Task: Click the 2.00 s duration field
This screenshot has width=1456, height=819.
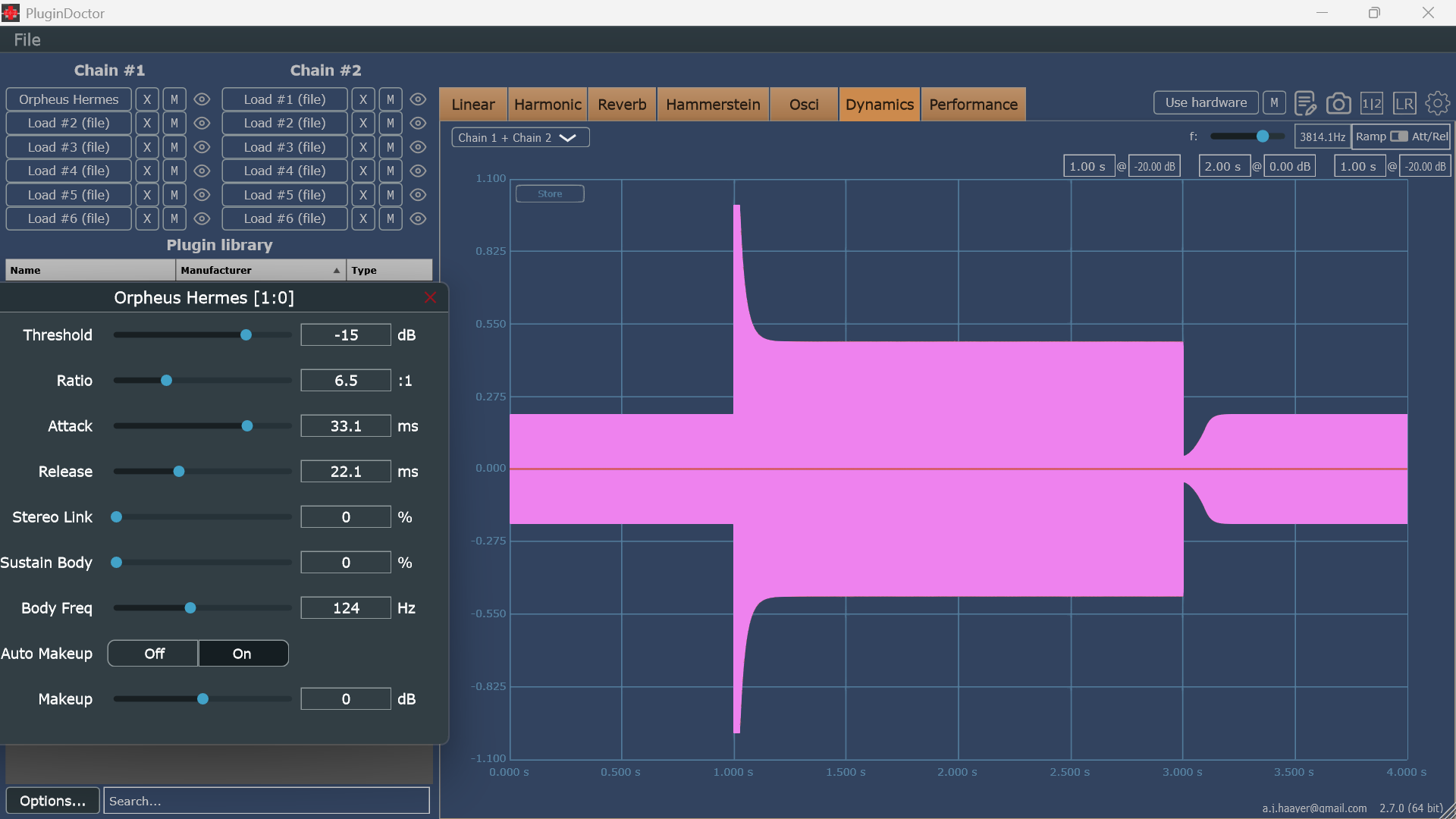Action: (1224, 166)
